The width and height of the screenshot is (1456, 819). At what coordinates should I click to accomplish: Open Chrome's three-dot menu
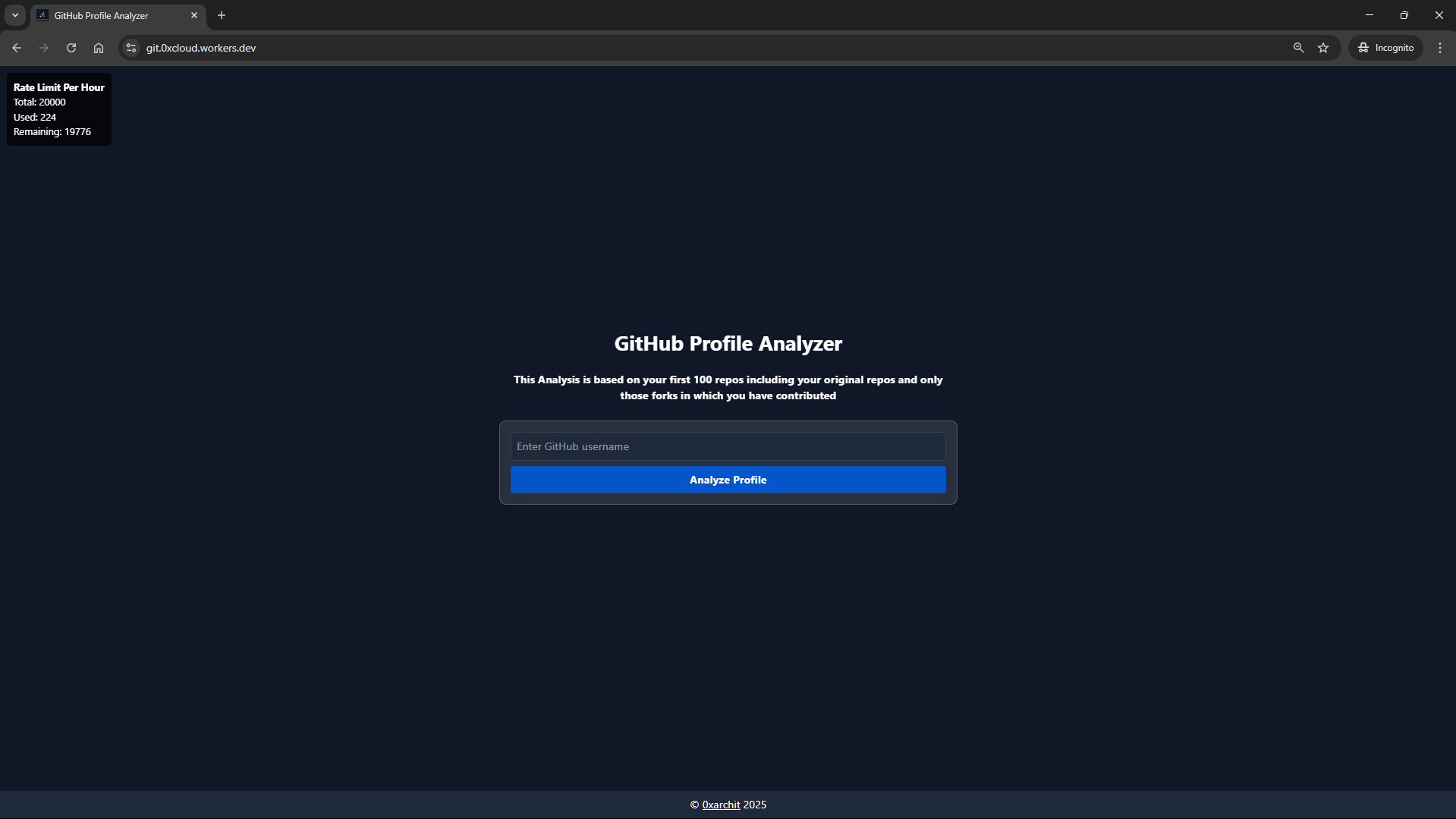pyautogui.click(x=1440, y=48)
